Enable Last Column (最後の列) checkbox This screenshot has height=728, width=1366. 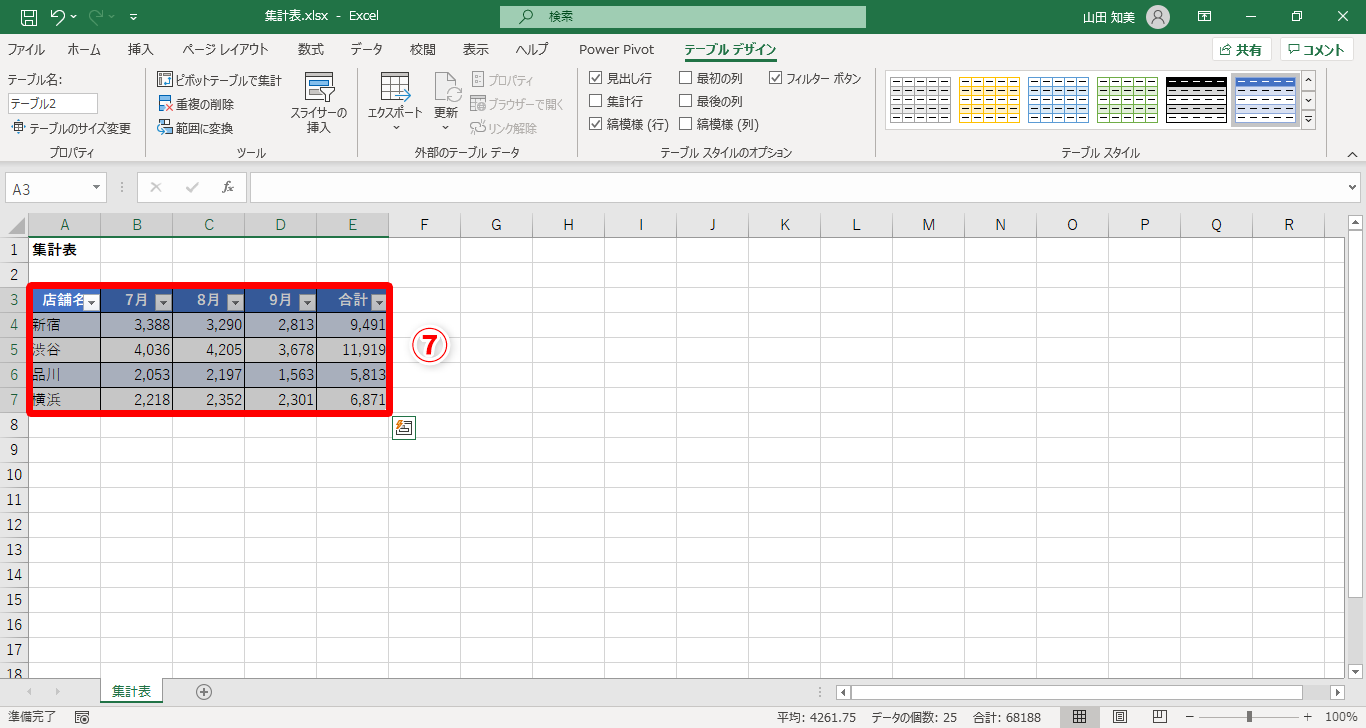coord(686,101)
